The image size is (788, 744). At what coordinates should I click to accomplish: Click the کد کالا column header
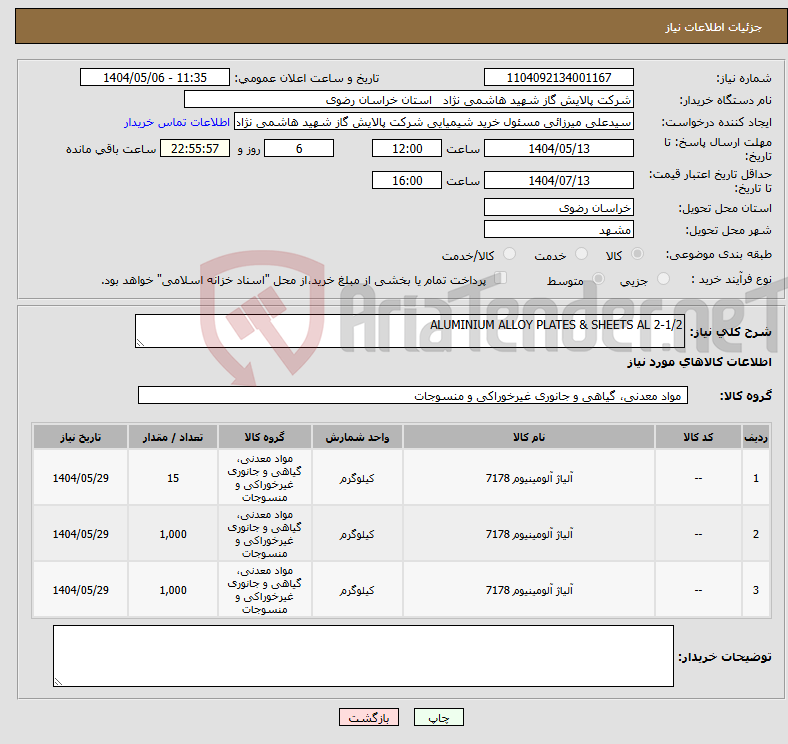pyautogui.click(x=698, y=437)
